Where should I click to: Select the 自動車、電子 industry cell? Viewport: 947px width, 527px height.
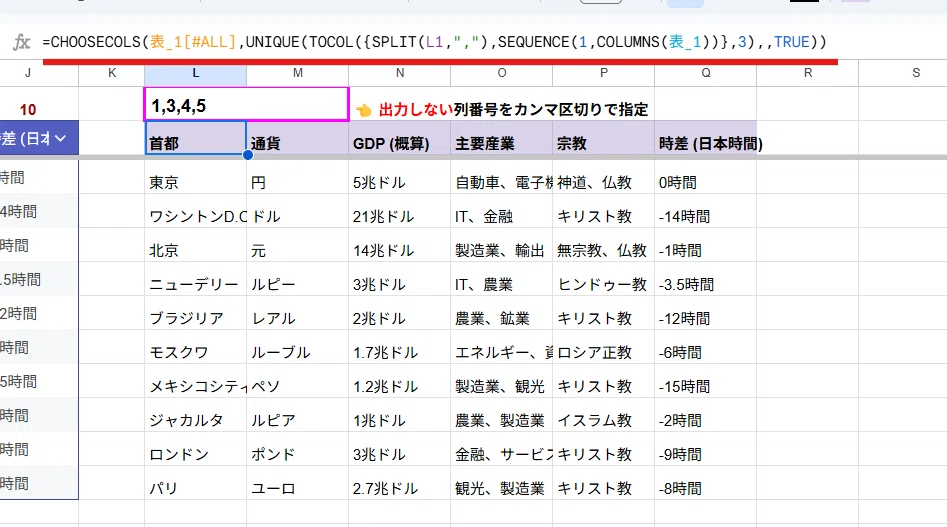[x=502, y=177]
